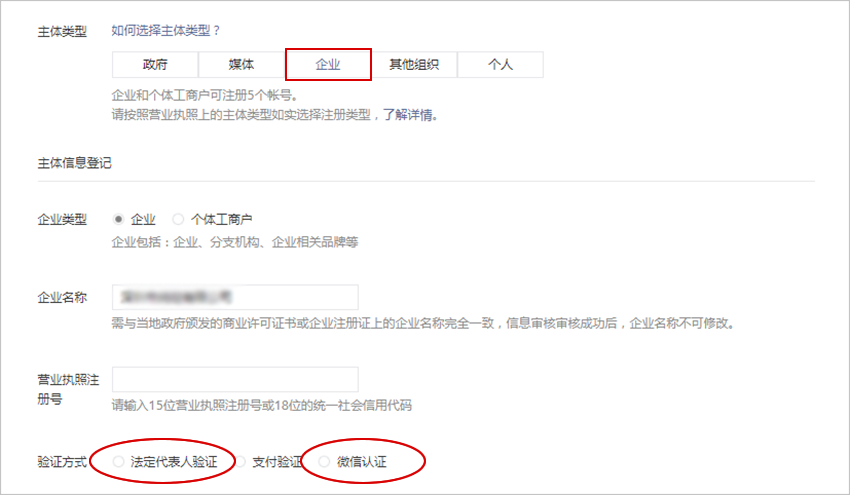Open the 了解详情 link
Image resolution: width=850 pixels, height=495 pixels.
pos(408,115)
